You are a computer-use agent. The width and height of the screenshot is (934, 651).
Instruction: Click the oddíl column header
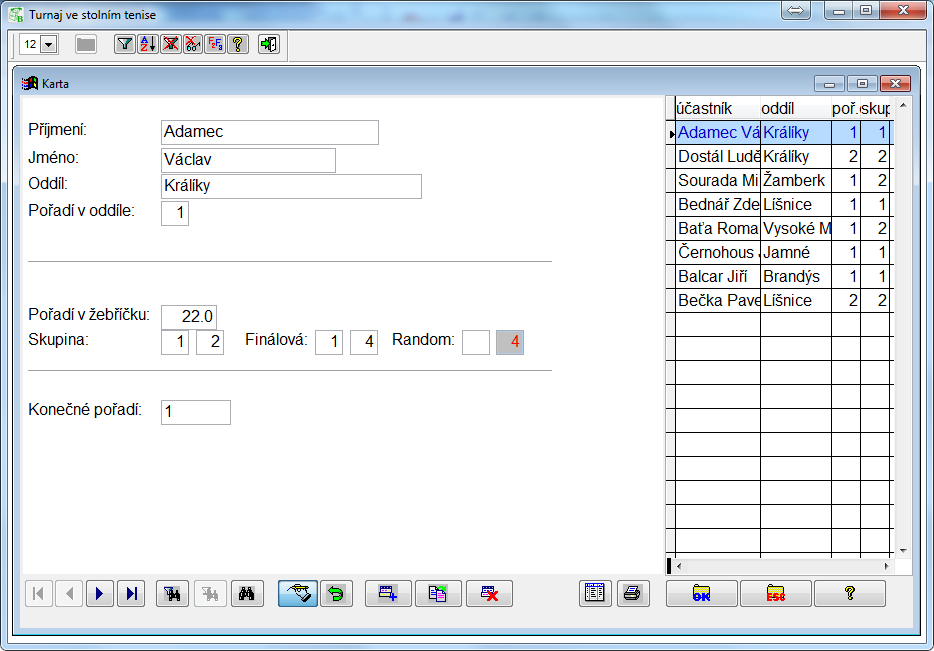(x=794, y=107)
